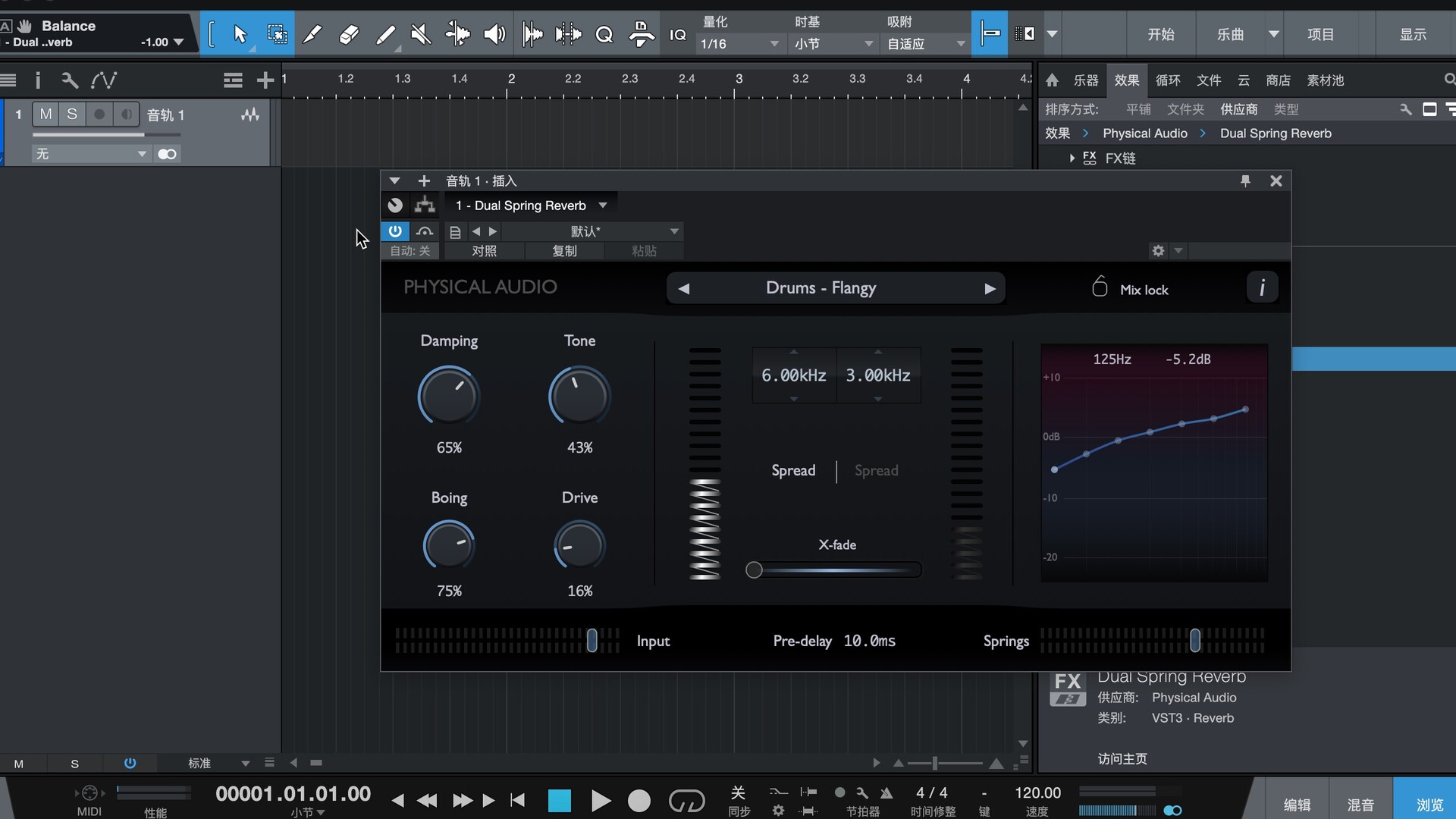Expand the FX链 folder
Viewport: 1456px width, 819px height.
coord(1072,158)
